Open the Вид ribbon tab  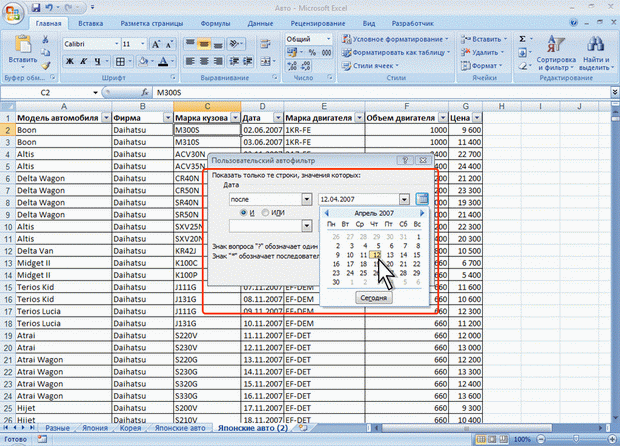369,23
